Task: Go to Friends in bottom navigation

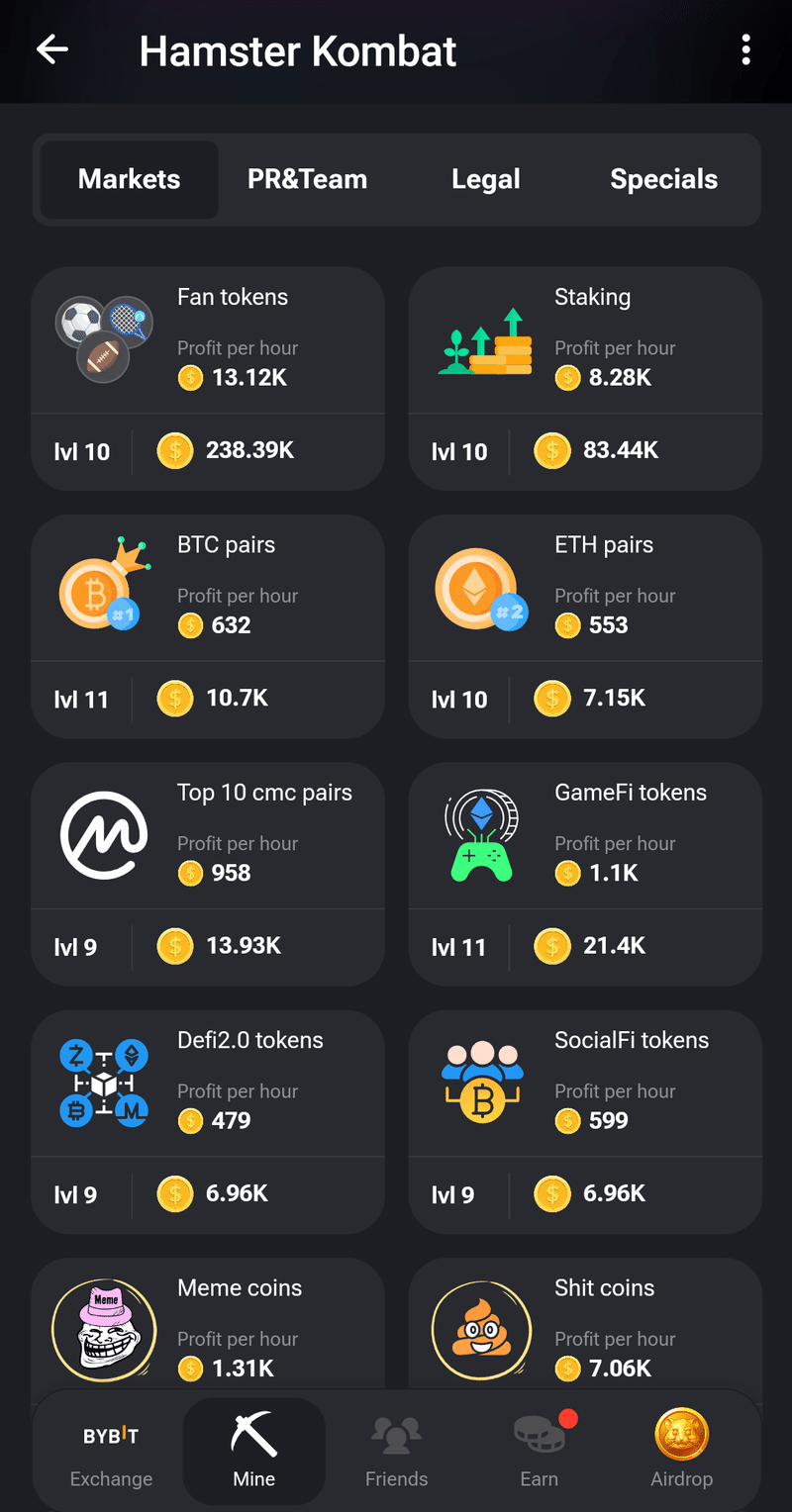Action: (x=396, y=1453)
